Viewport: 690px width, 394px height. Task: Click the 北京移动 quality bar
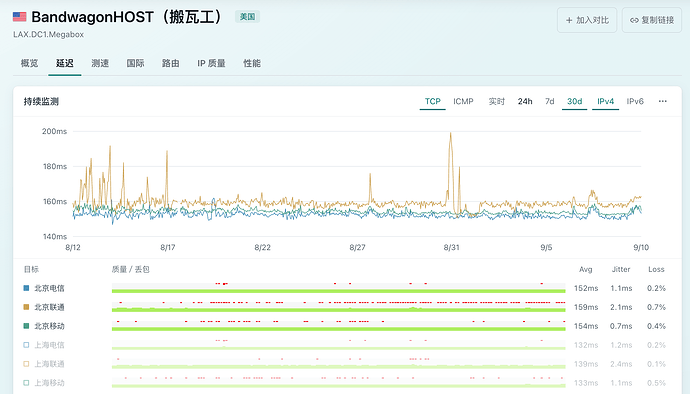pyautogui.click(x=338, y=326)
